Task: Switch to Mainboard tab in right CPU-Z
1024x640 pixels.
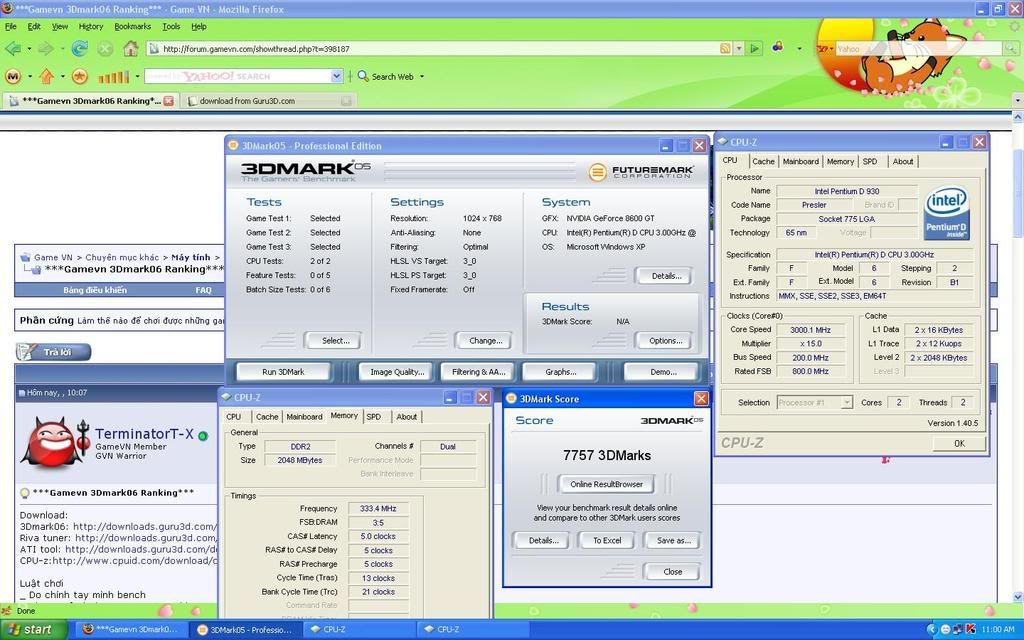Action: coord(801,161)
